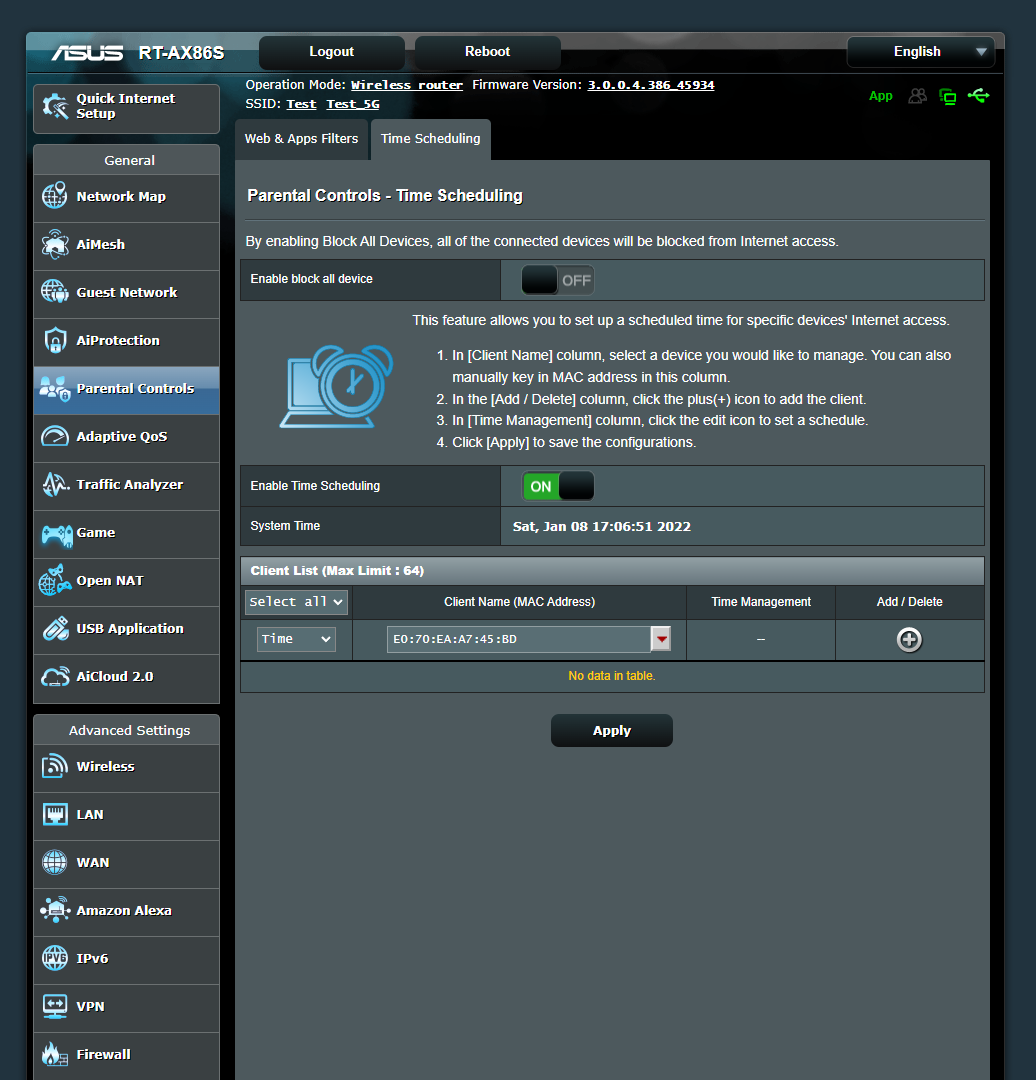
Task: Open the English language selector
Action: [919, 51]
